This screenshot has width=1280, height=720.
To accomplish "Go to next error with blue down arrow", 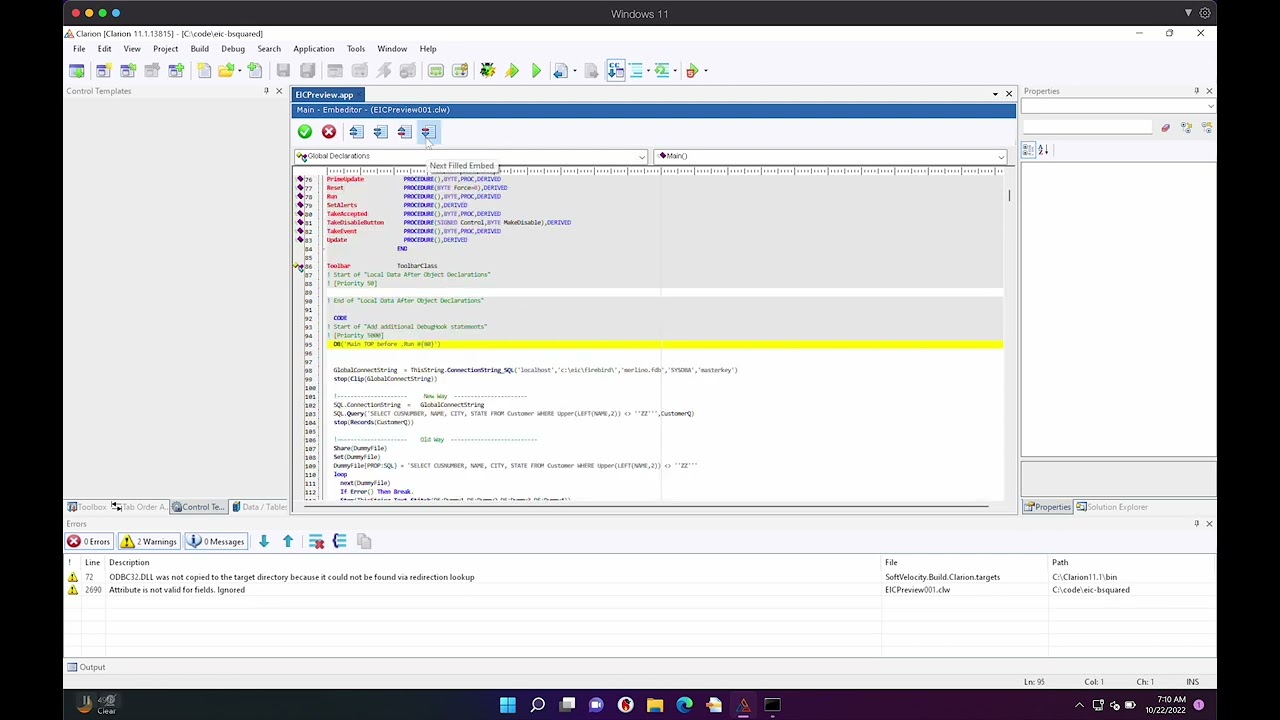I will click(264, 542).
